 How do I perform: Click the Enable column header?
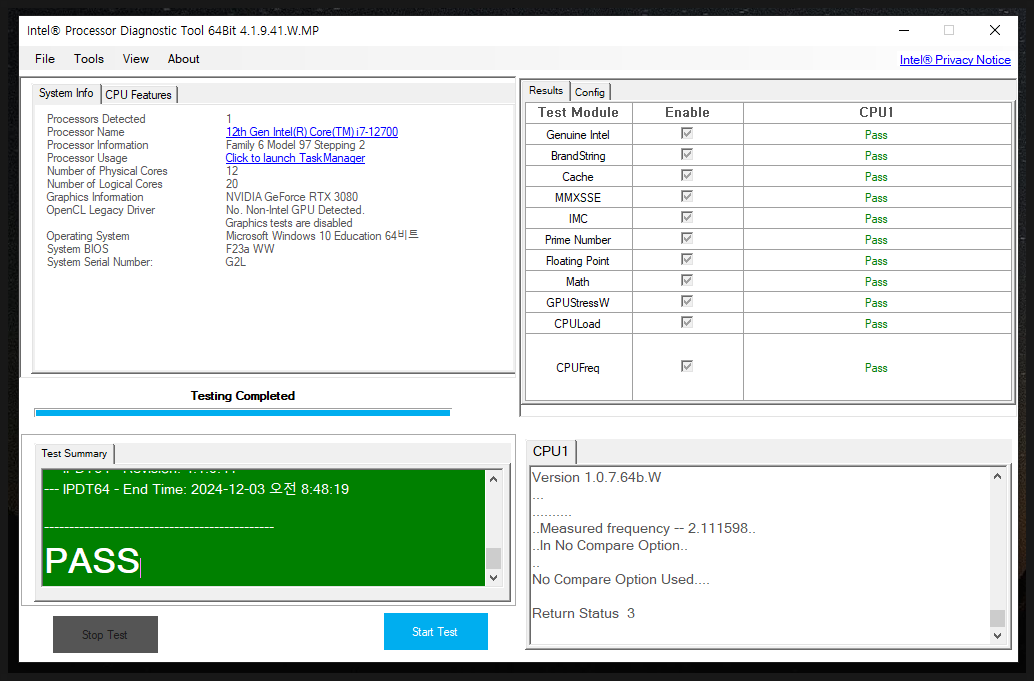pyautogui.click(x=687, y=113)
